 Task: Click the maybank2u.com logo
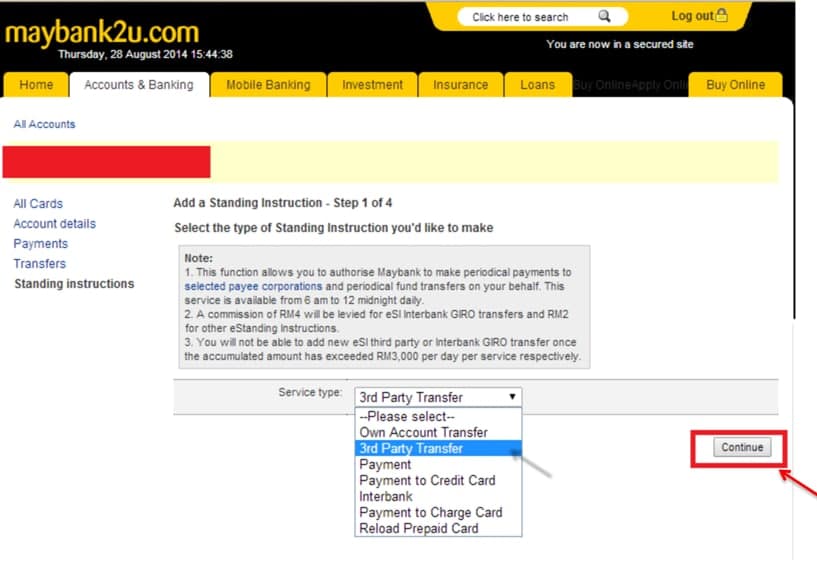point(102,32)
